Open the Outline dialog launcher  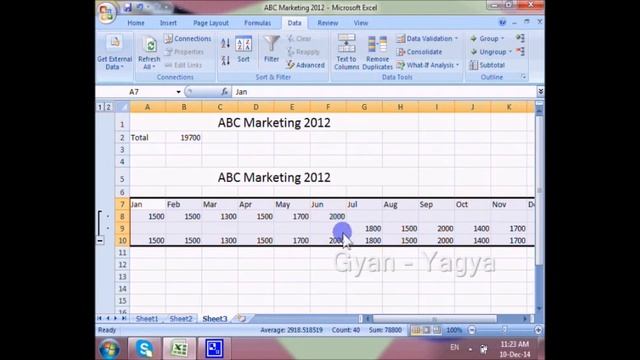point(523,77)
